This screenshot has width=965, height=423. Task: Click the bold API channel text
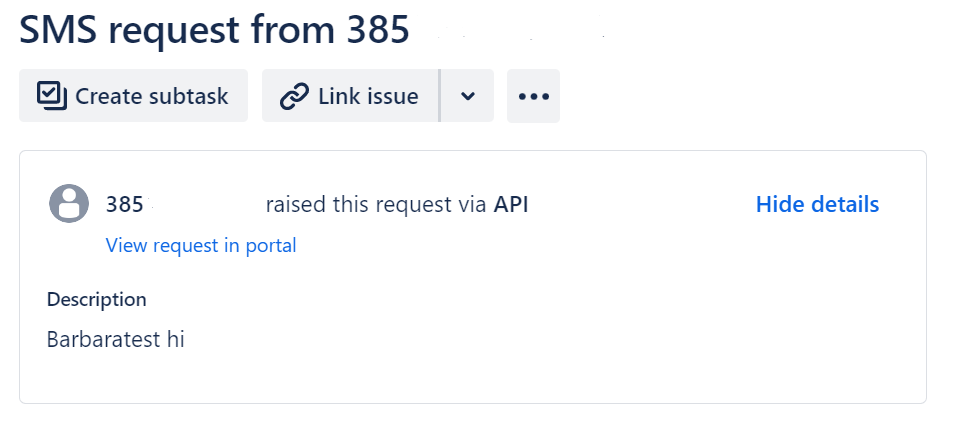pyautogui.click(x=511, y=205)
